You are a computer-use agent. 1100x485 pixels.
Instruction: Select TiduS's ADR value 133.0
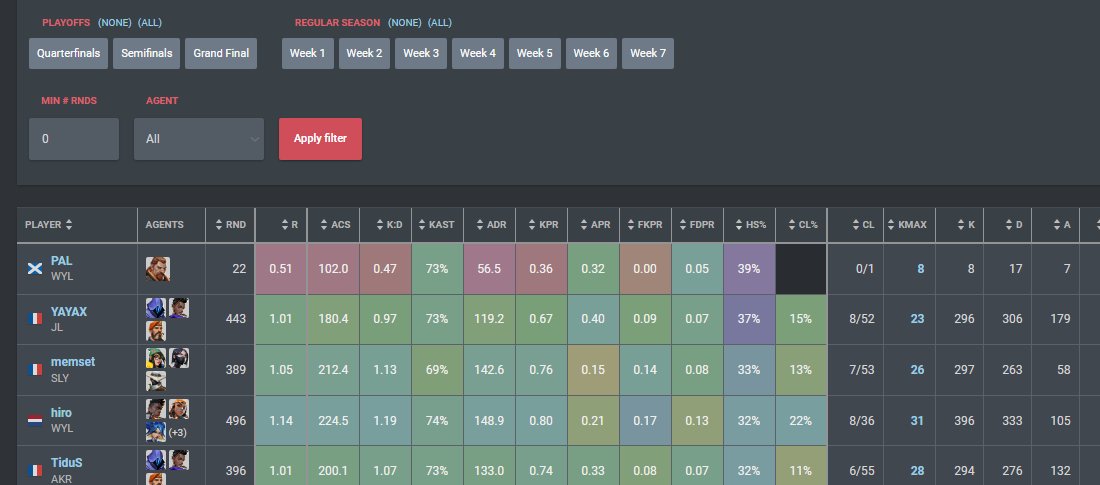(x=489, y=471)
